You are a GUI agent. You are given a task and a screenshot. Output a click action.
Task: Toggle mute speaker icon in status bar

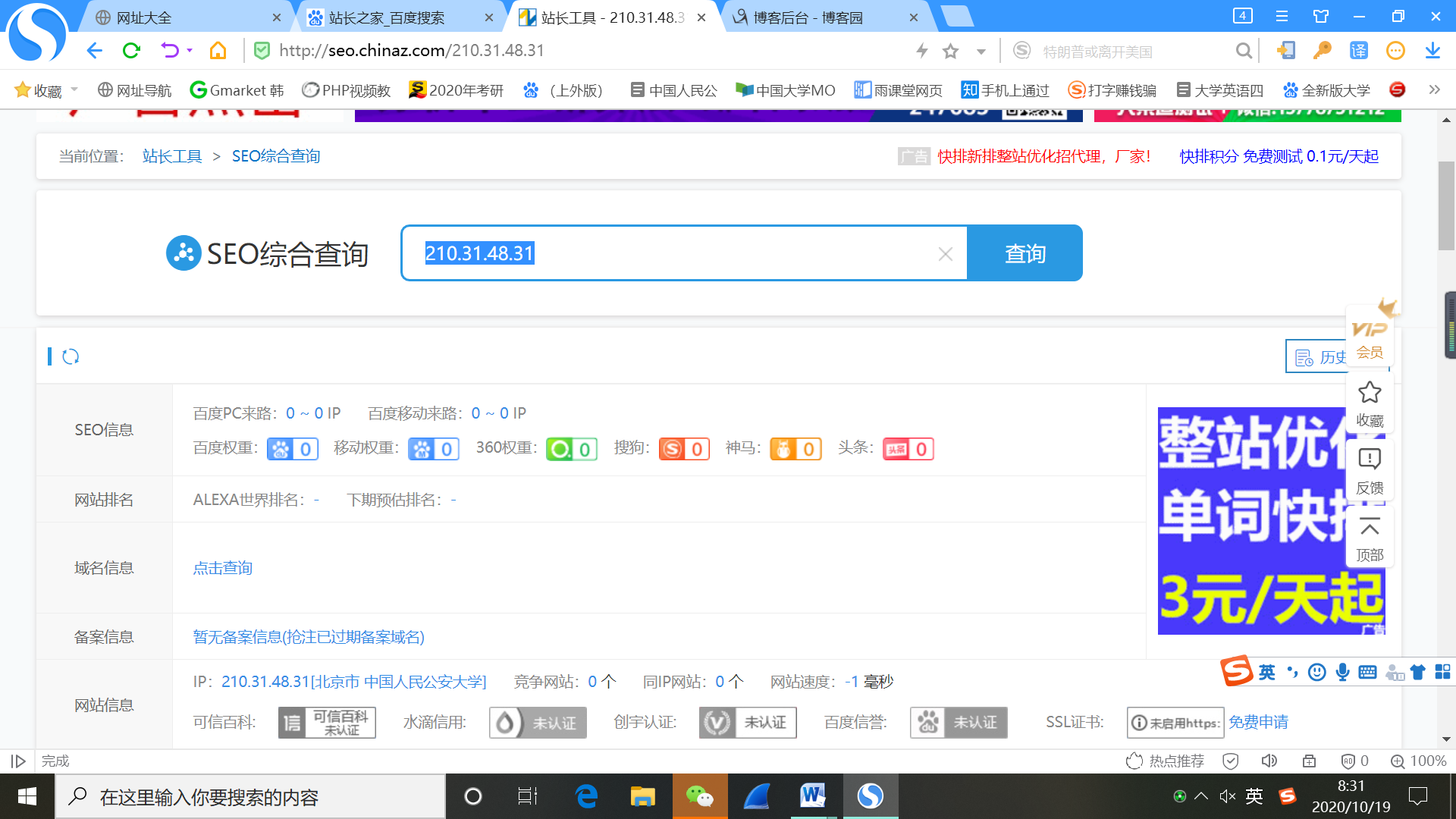[1269, 761]
